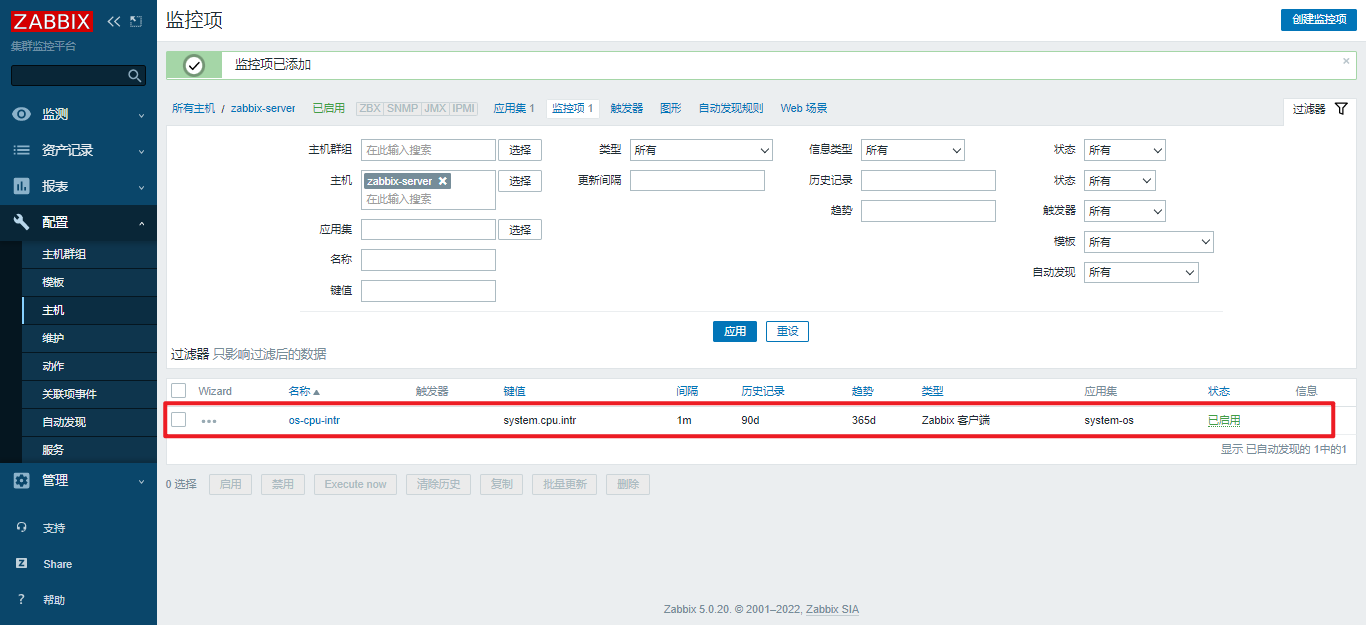The width and height of the screenshot is (1366, 625).
Task: Click the Share Z icon
Action: coord(21,564)
